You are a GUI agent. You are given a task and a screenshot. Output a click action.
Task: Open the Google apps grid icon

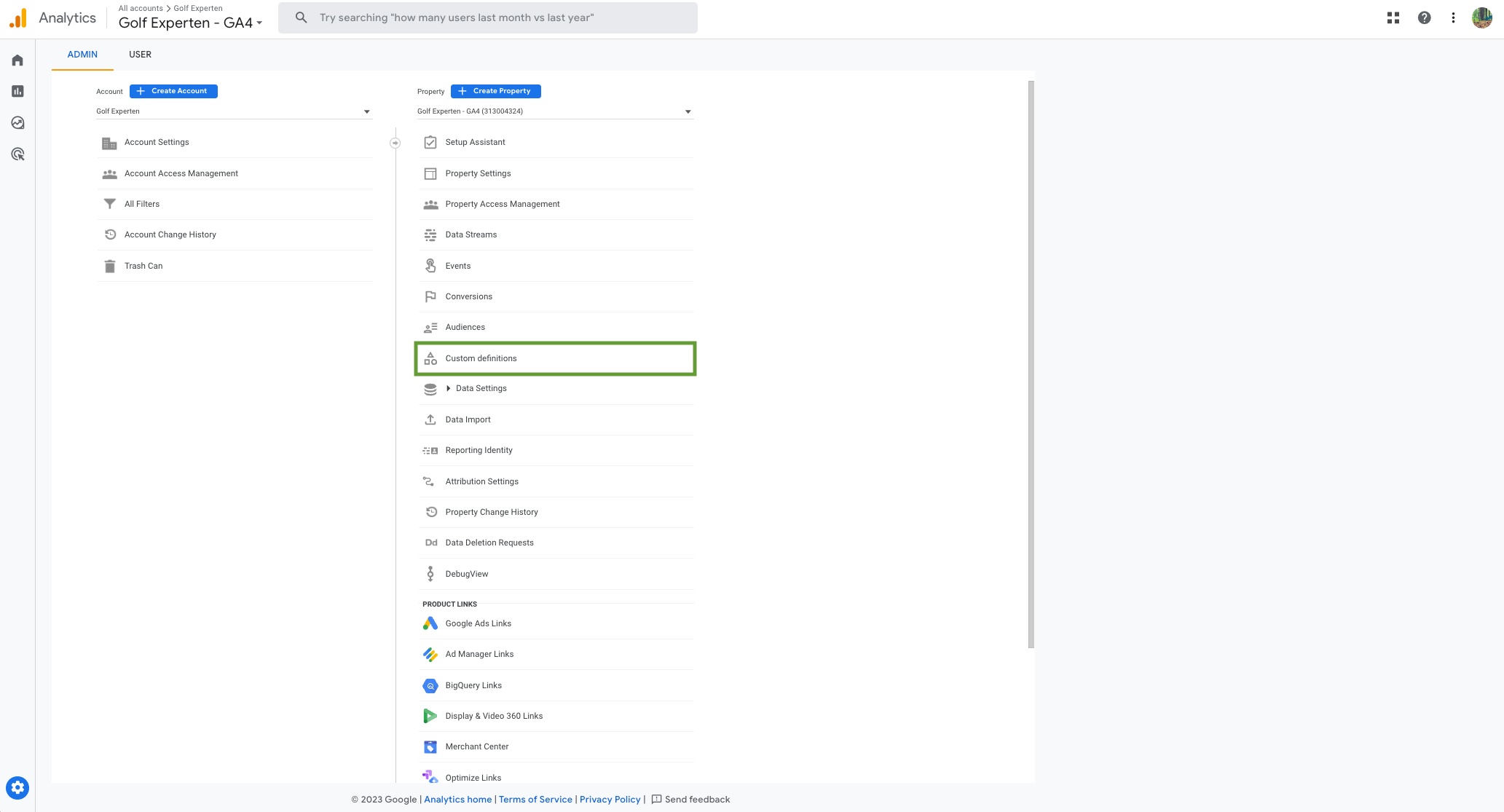point(1393,17)
